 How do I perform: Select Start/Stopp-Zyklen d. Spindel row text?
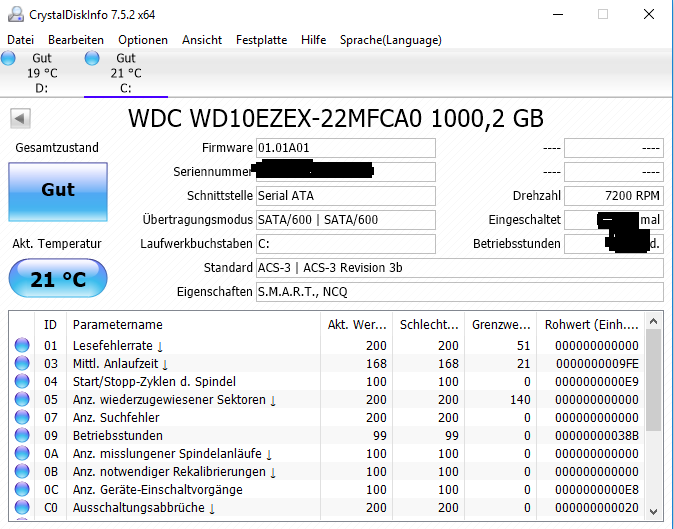tap(154, 382)
